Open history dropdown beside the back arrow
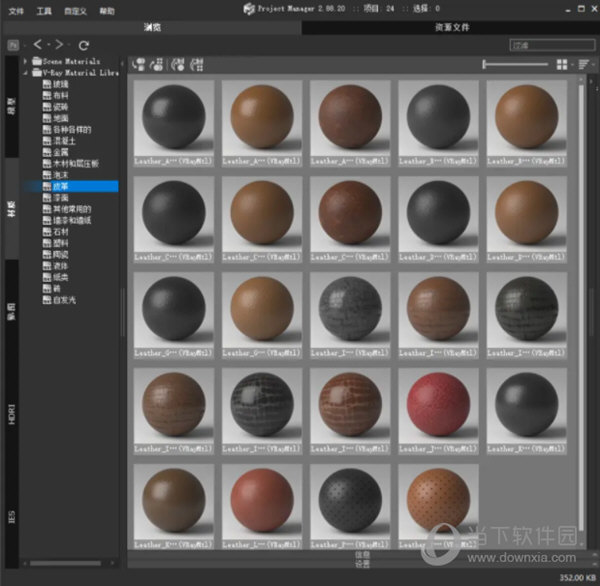The height and width of the screenshot is (586, 600). coord(49,45)
